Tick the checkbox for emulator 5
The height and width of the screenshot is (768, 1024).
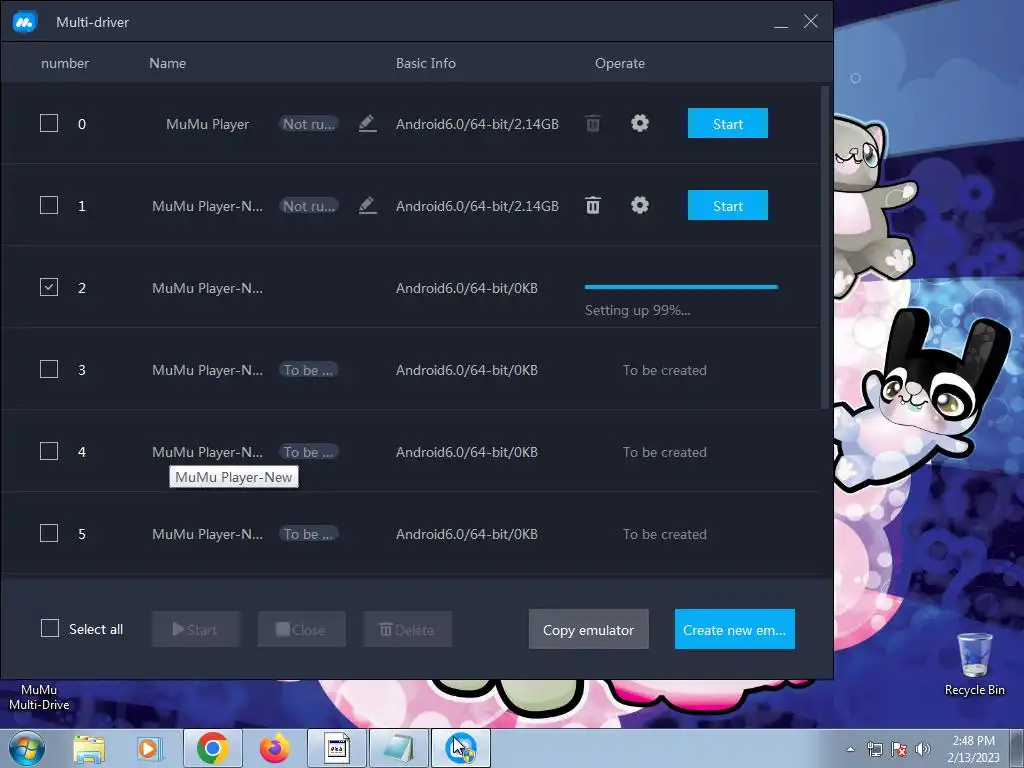click(x=49, y=534)
